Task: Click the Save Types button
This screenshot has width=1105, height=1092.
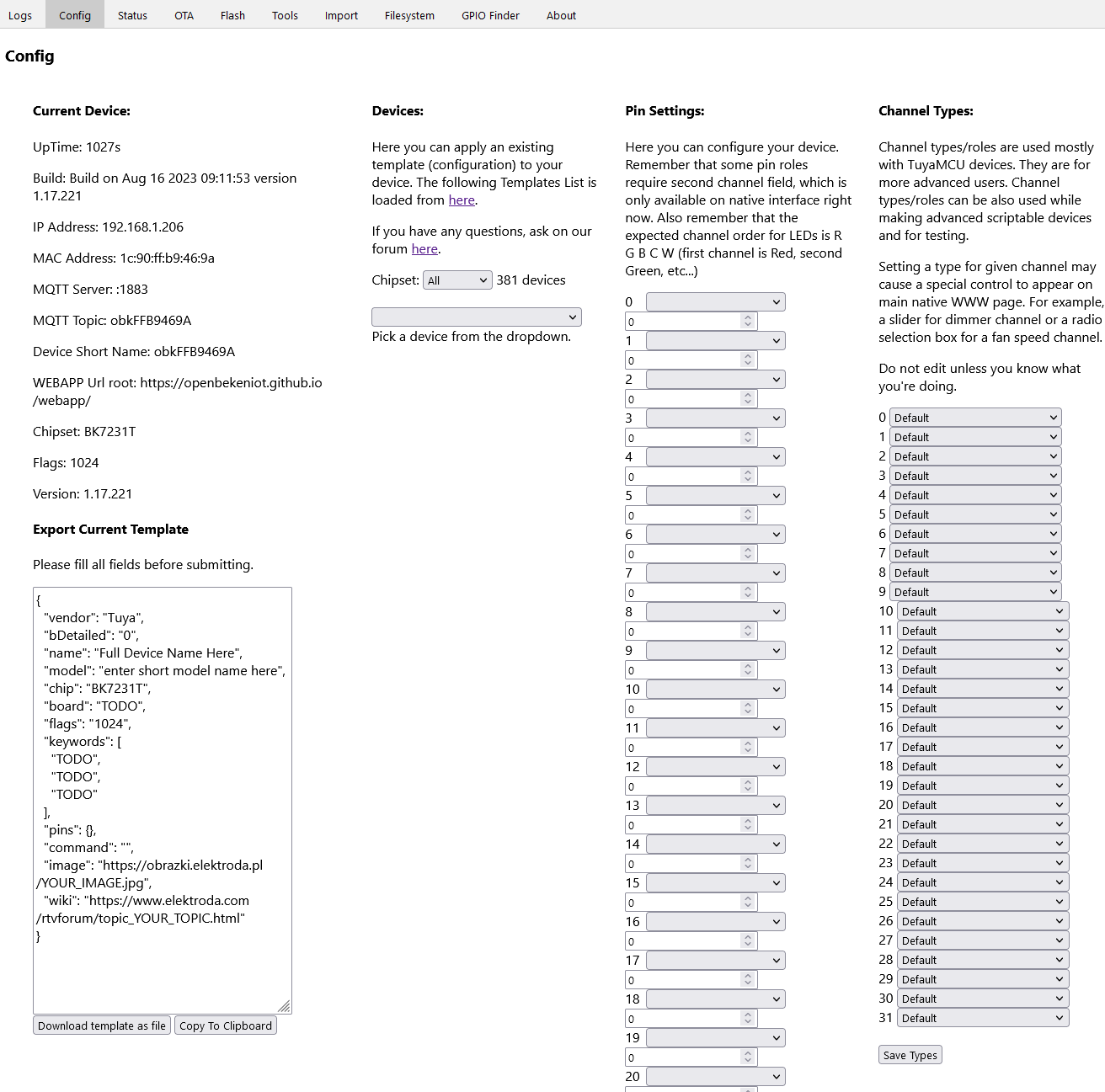Action: (910, 1055)
